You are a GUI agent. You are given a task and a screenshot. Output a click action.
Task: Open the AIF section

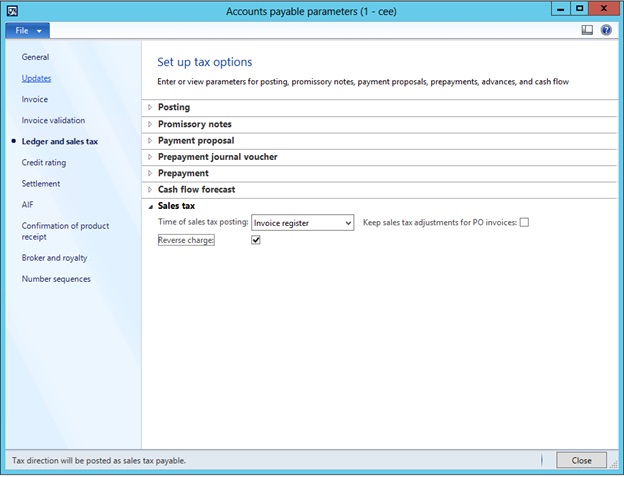point(27,204)
